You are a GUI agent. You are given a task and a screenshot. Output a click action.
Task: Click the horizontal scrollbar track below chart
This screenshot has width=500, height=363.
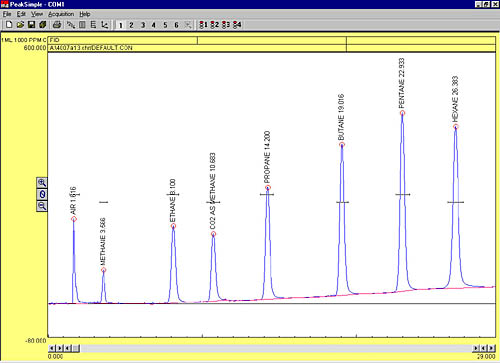click(x=276, y=348)
